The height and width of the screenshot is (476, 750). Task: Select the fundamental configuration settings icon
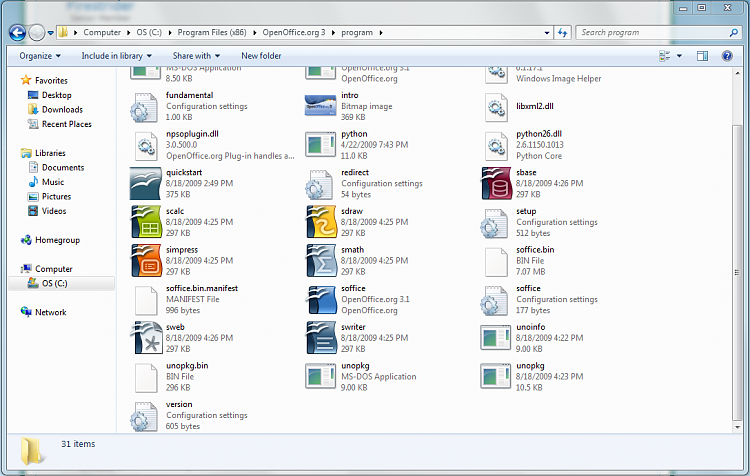click(x=143, y=107)
